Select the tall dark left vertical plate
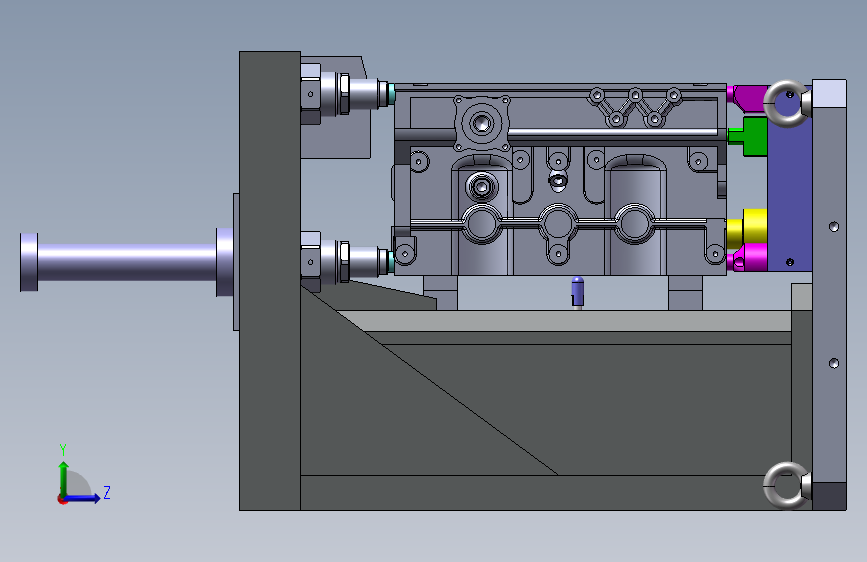This screenshot has width=867, height=562. coord(270,280)
